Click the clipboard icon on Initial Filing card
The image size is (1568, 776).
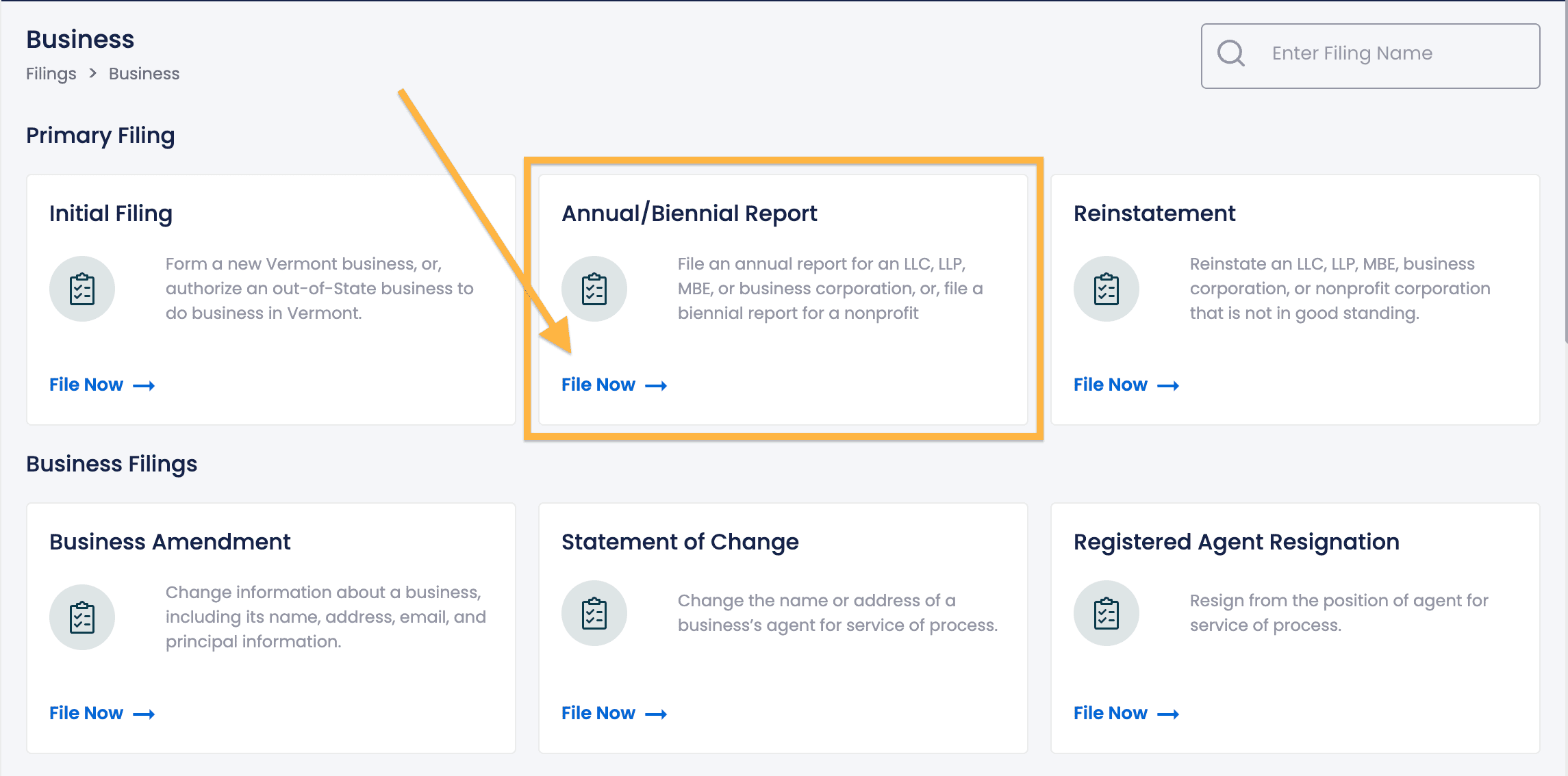click(82, 288)
